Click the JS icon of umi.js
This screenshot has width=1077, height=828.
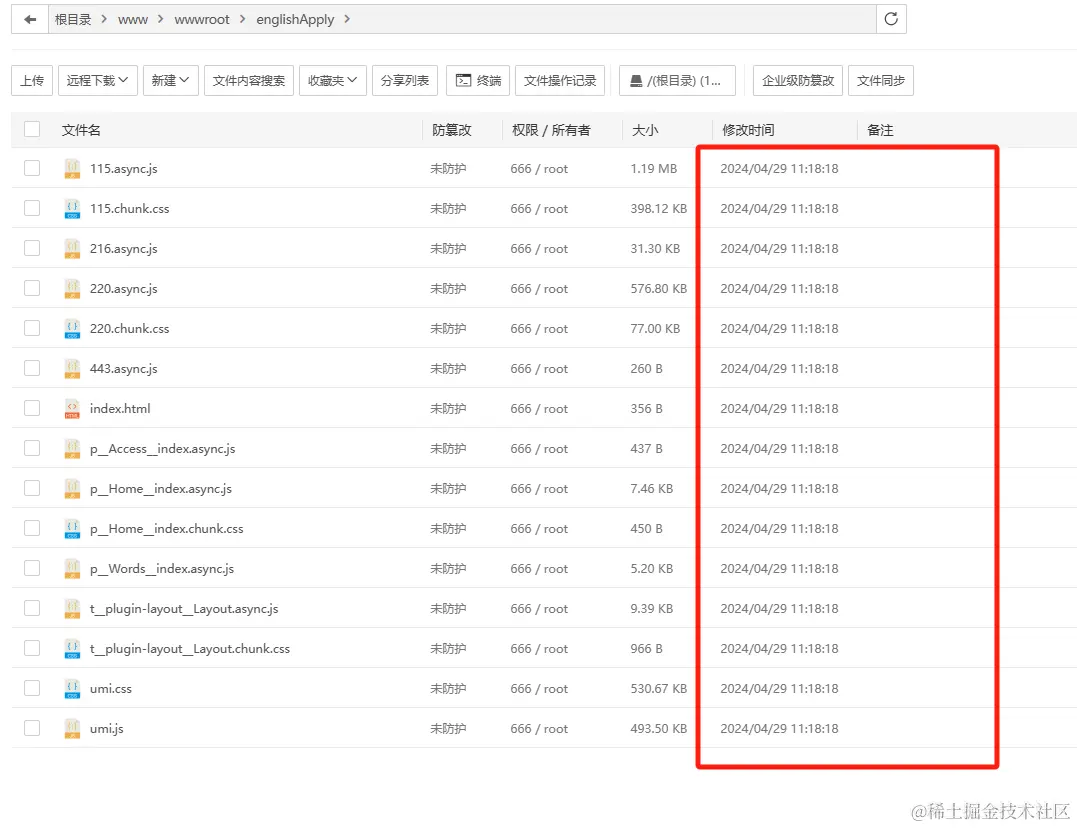72,728
